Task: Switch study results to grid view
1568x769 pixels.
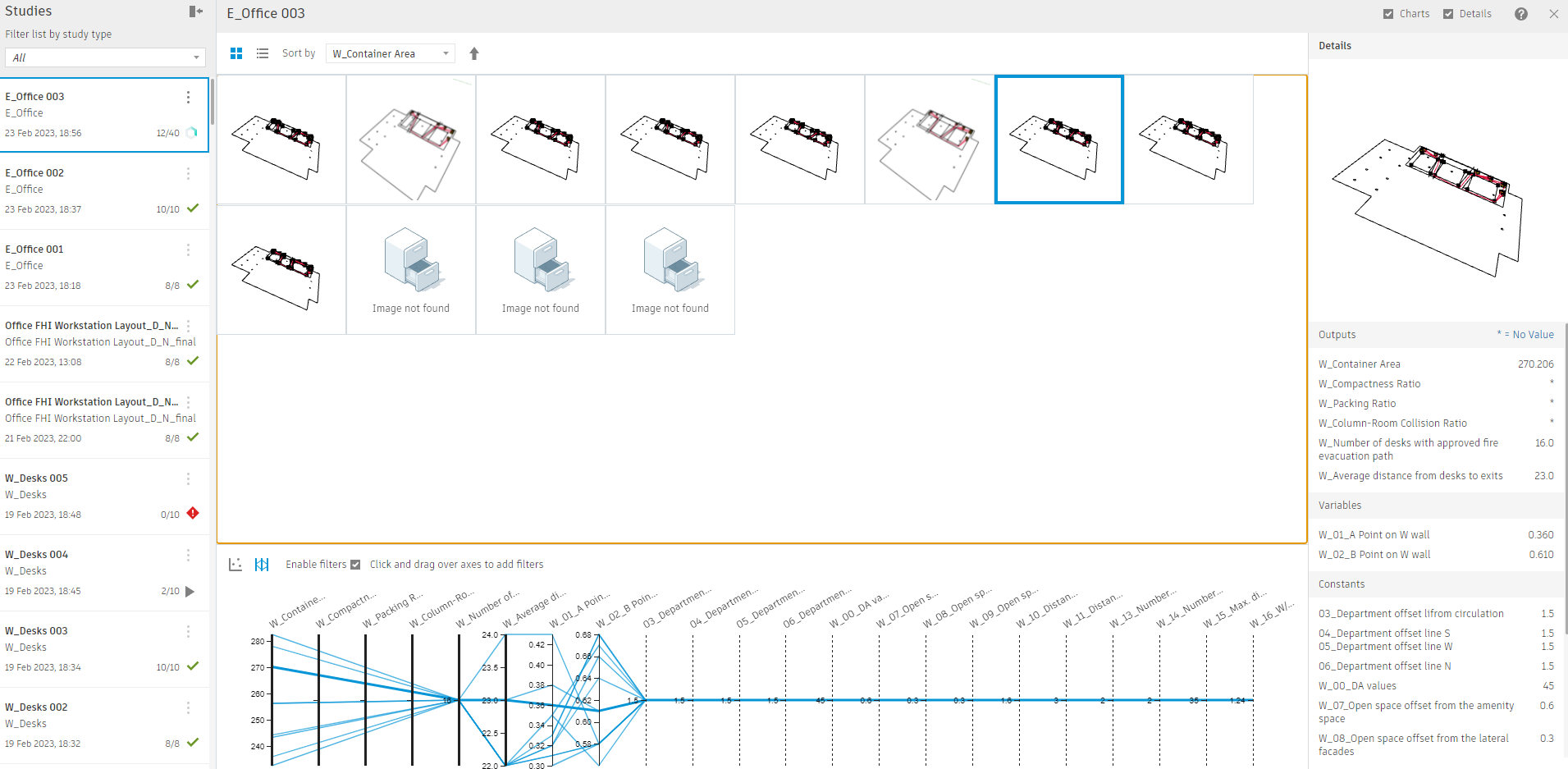Action: tap(236, 53)
